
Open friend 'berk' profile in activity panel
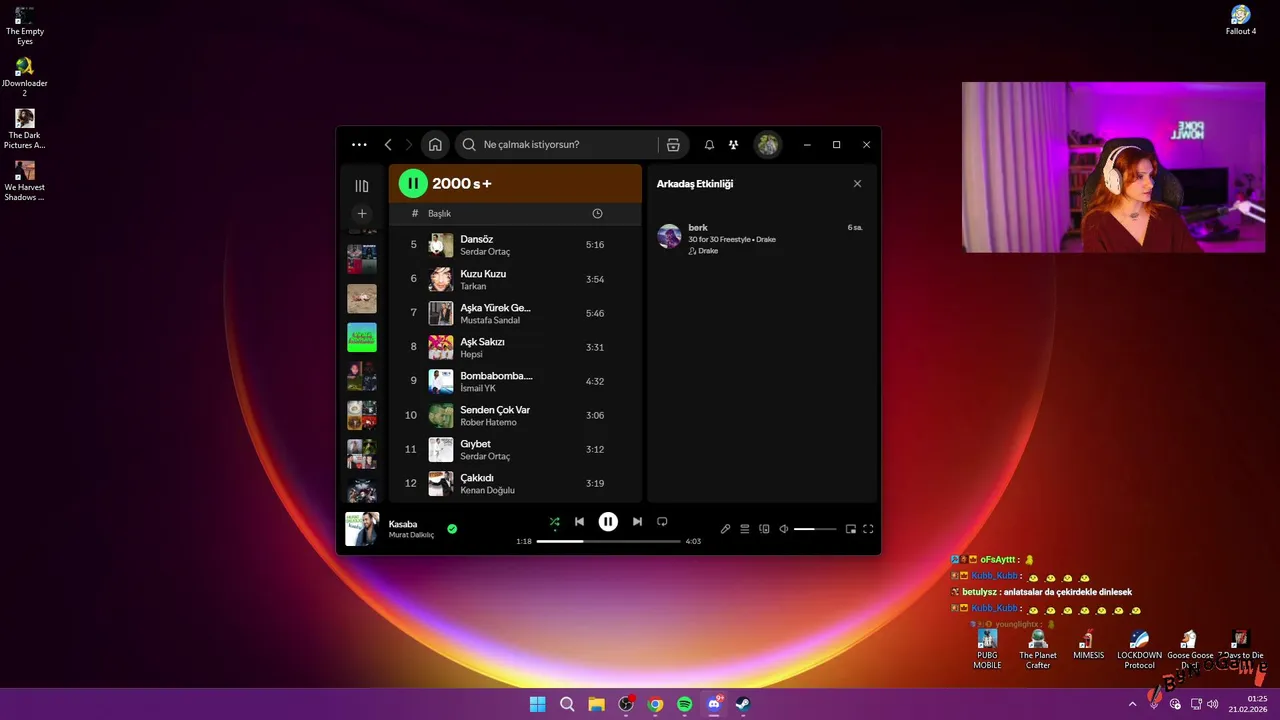[698, 228]
